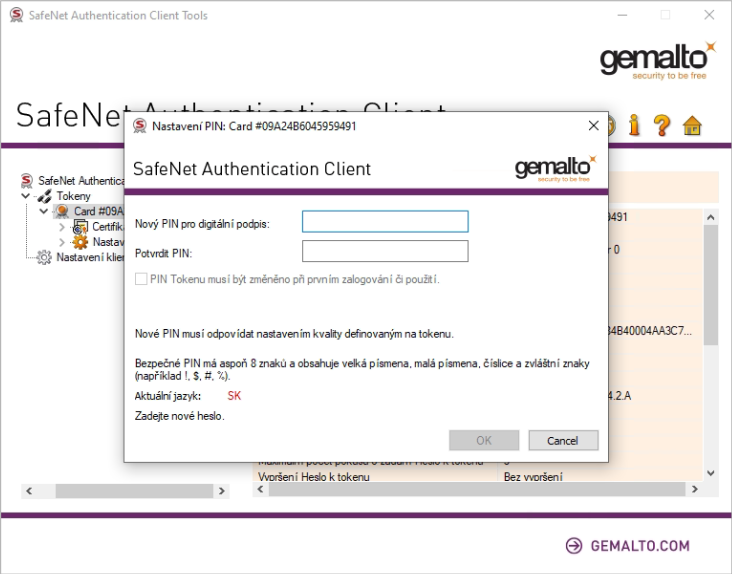
Task: Expand the Certifikáty tree node
Action: [62, 227]
